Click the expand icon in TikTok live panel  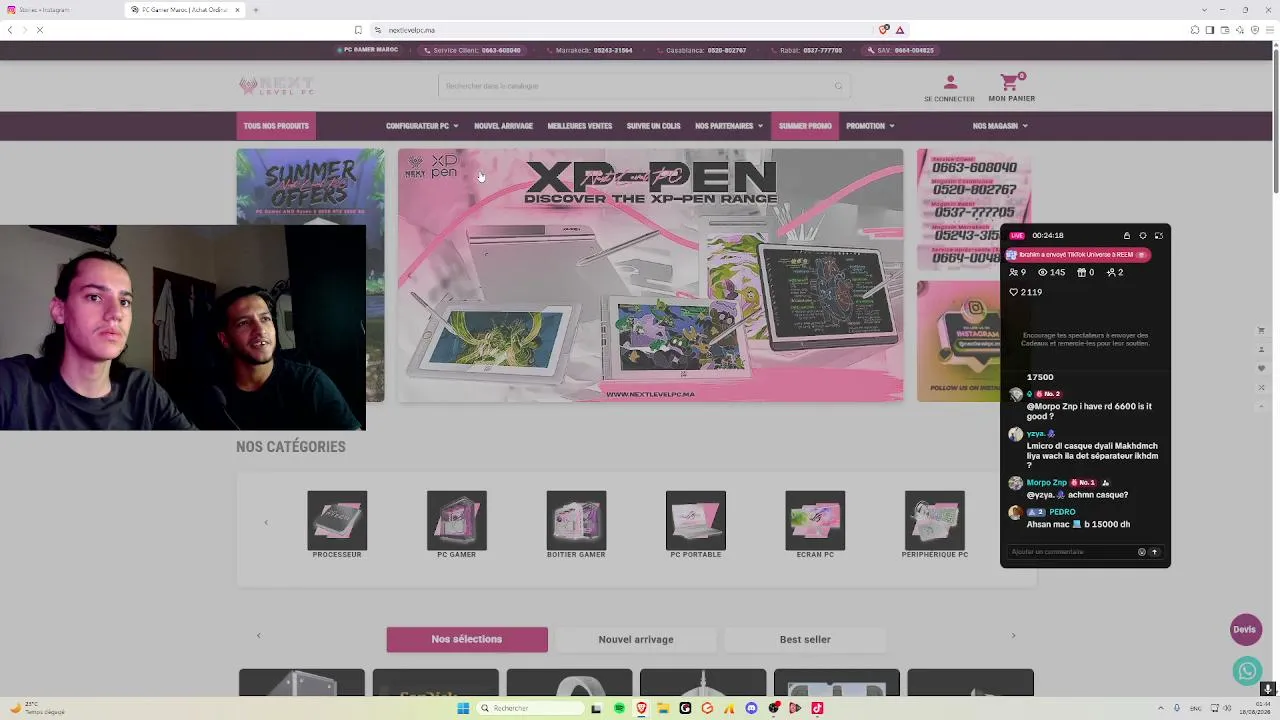point(1159,236)
